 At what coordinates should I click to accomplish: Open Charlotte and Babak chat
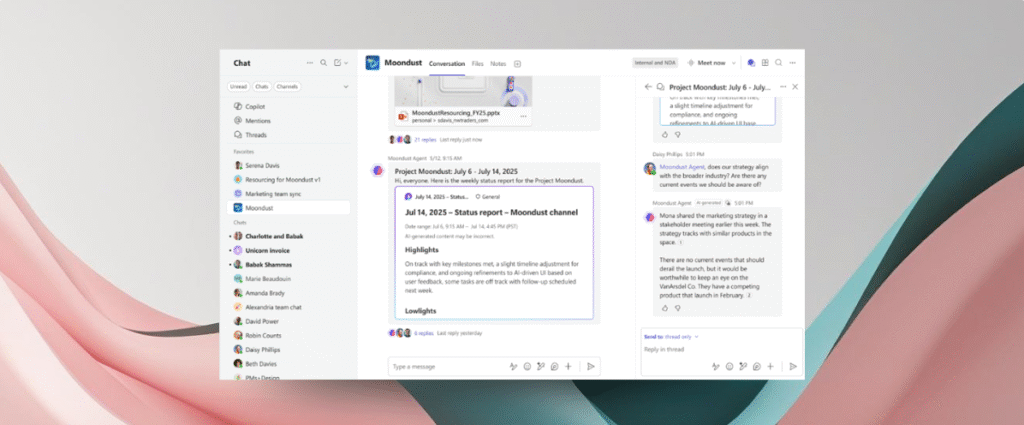289,236
